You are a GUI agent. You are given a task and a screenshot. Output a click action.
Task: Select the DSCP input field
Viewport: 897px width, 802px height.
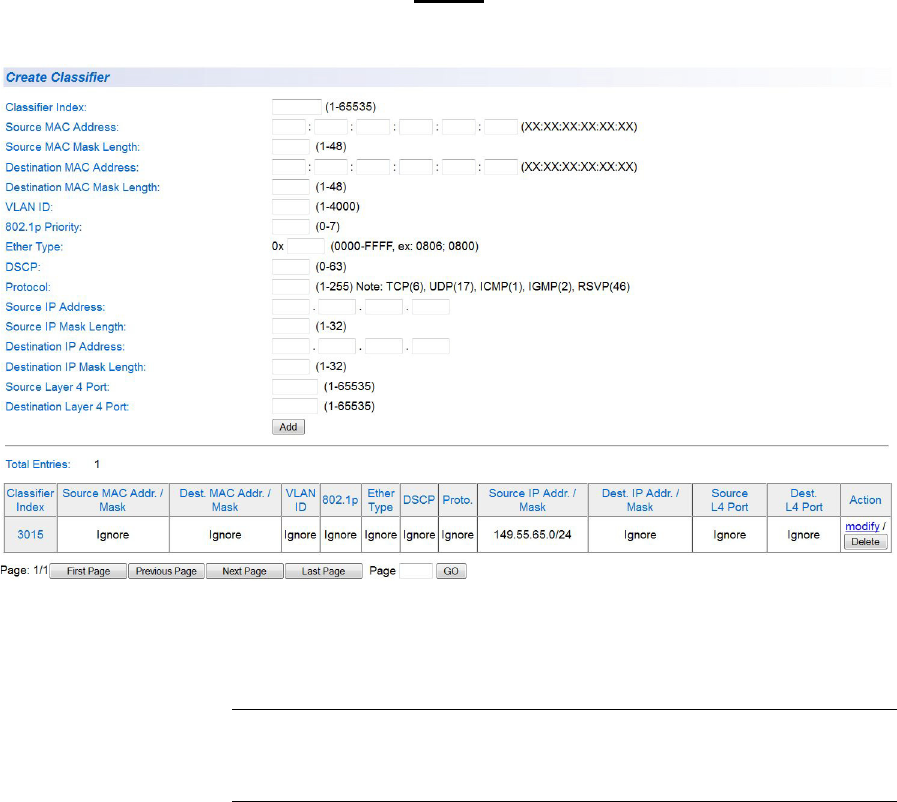coord(291,267)
